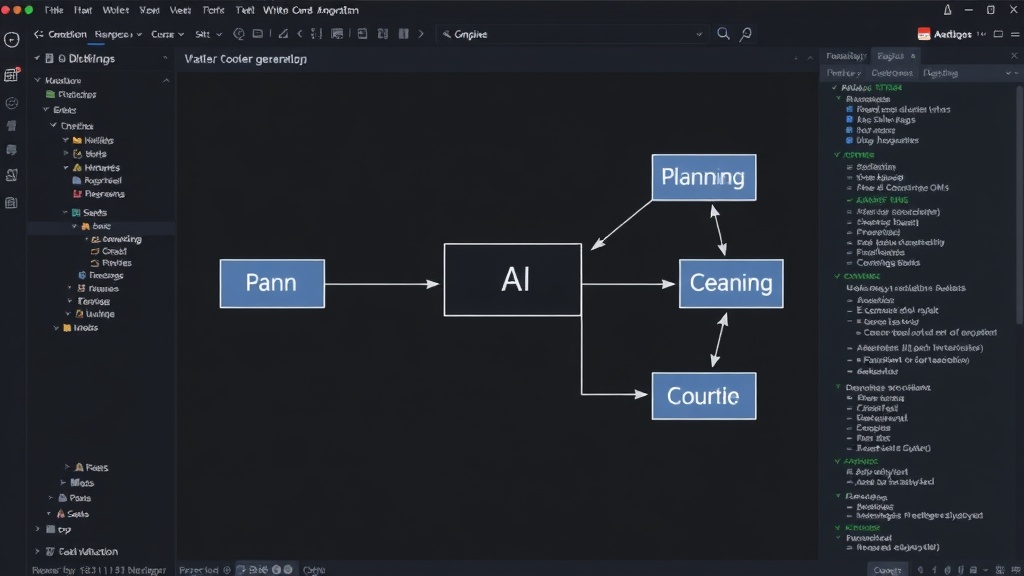Click the highlighted selected folder row in tree

(101, 226)
